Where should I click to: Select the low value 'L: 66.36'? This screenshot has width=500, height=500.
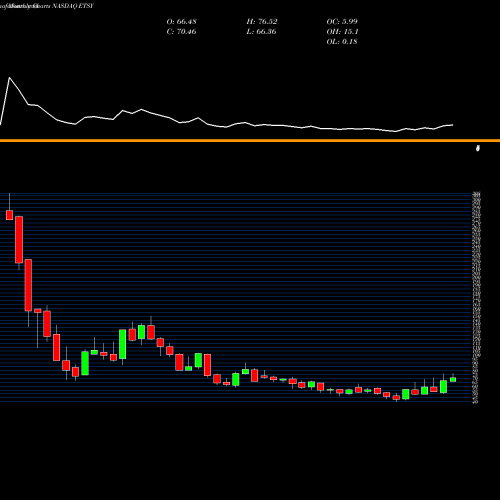(x=261, y=31)
